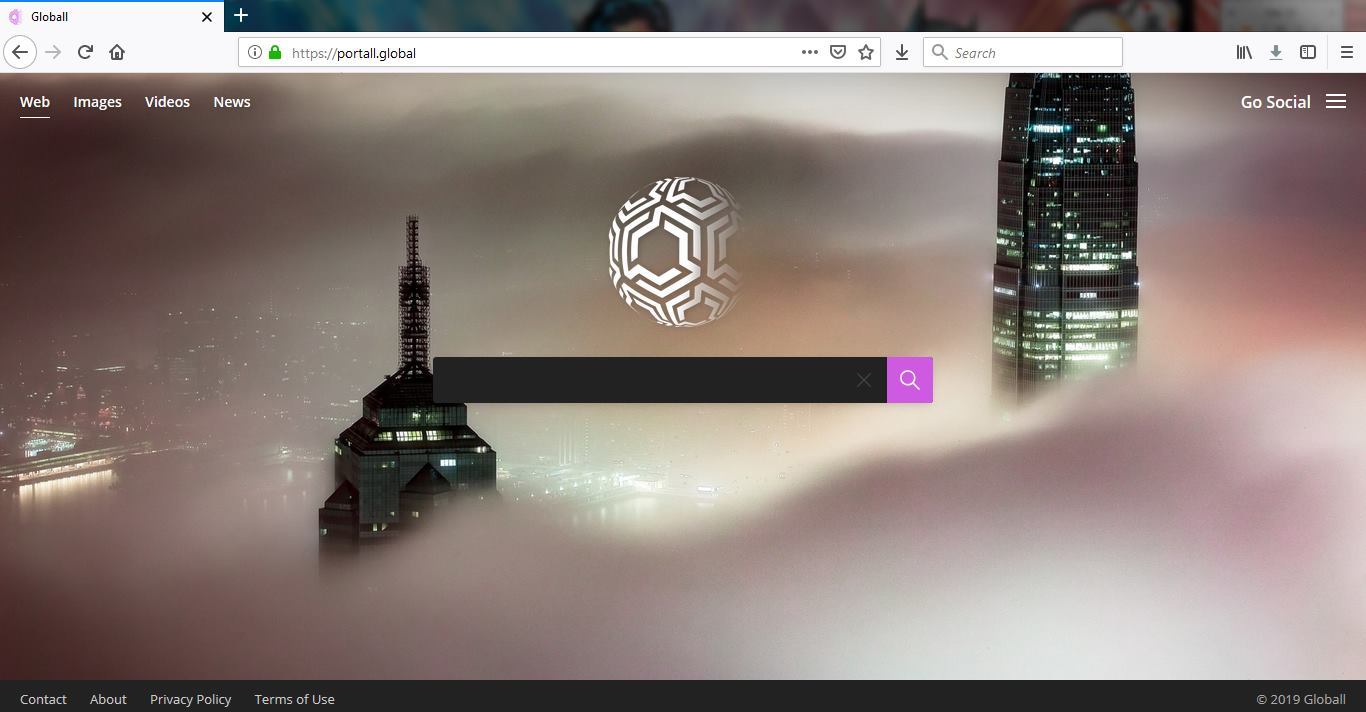
Task: Switch to the Videos search tab
Action: [x=167, y=102]
